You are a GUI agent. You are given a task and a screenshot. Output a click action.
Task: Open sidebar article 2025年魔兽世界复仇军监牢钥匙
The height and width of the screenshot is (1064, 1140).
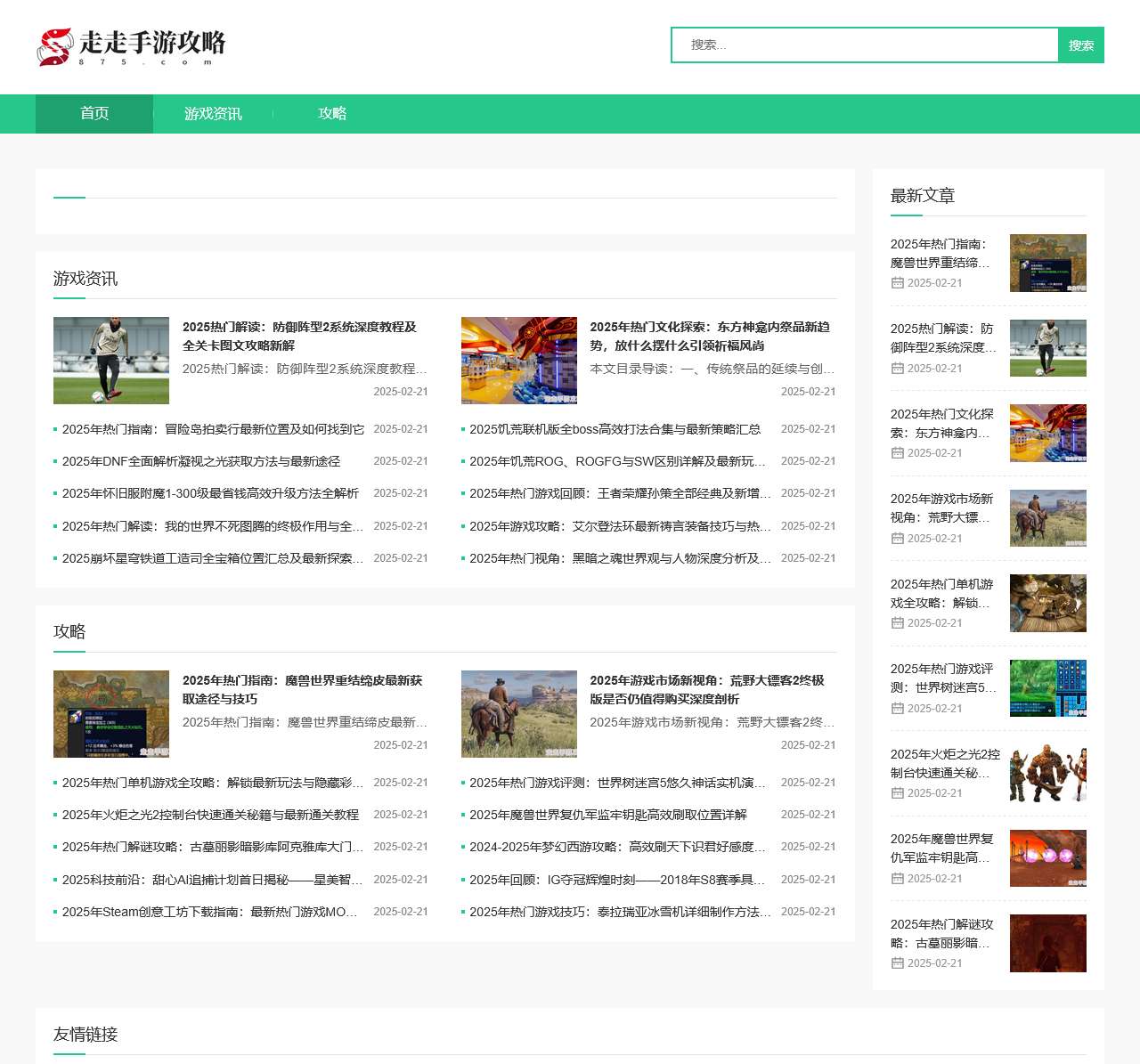coord(942,849)
